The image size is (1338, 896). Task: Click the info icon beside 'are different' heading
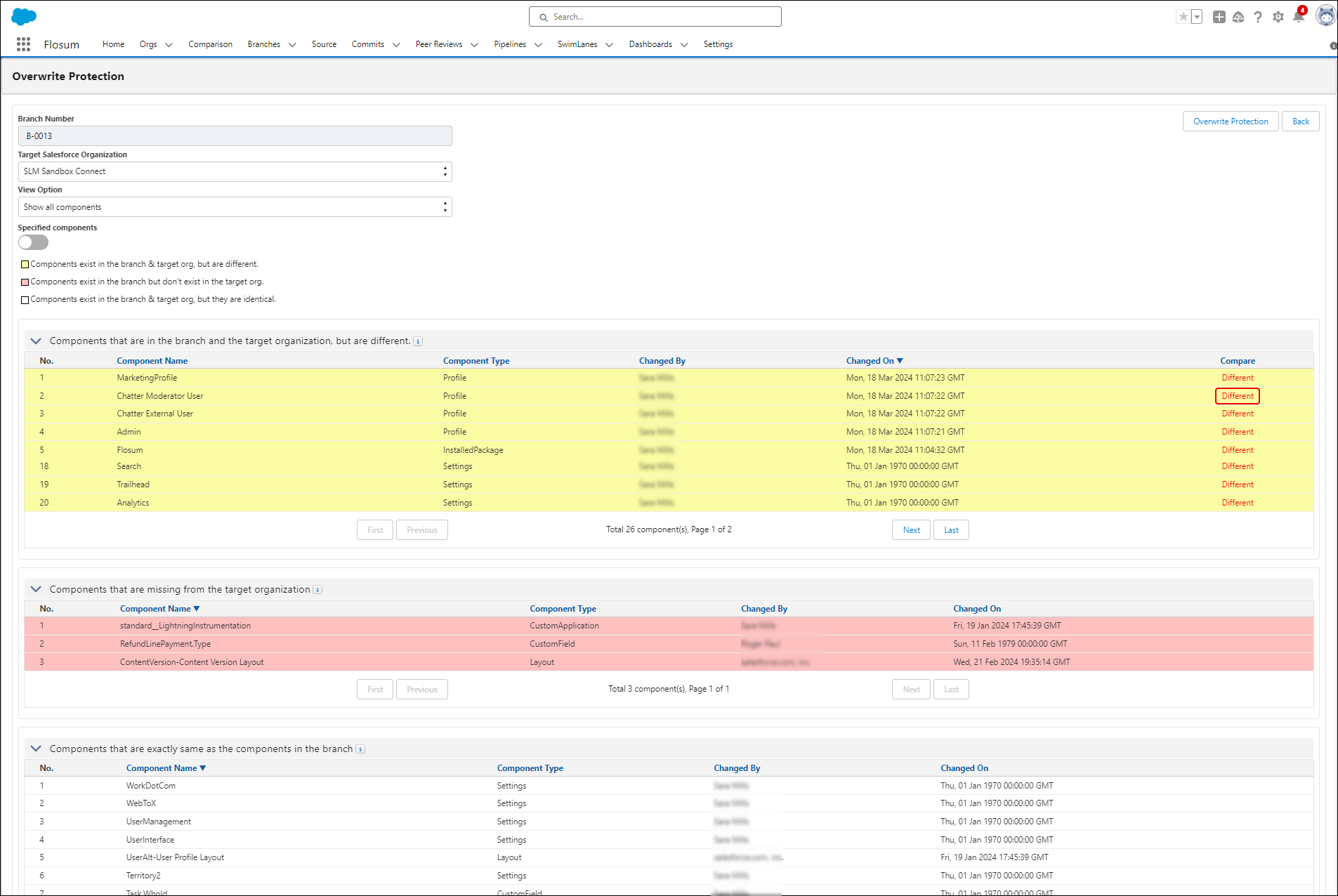pos(418,341)
